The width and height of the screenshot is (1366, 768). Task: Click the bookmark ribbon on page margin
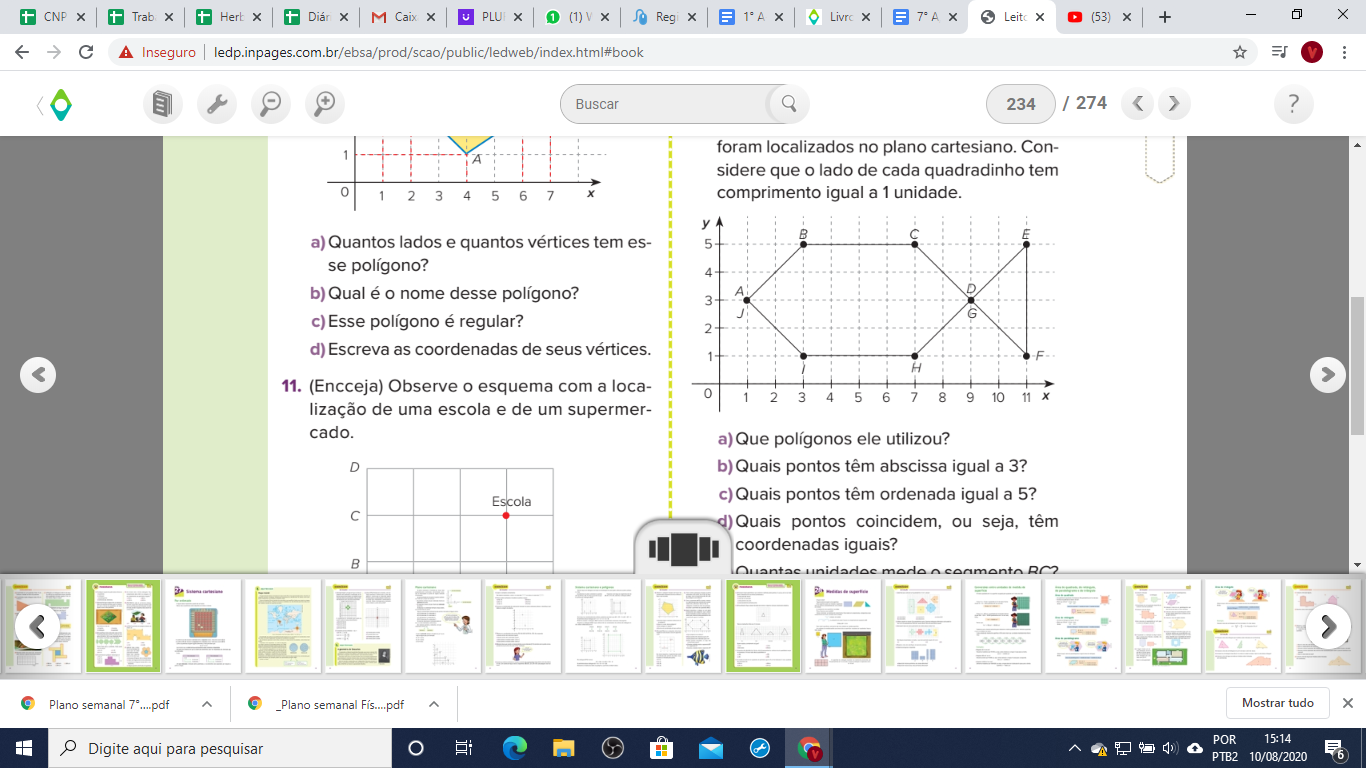(x=1159, y=160)
